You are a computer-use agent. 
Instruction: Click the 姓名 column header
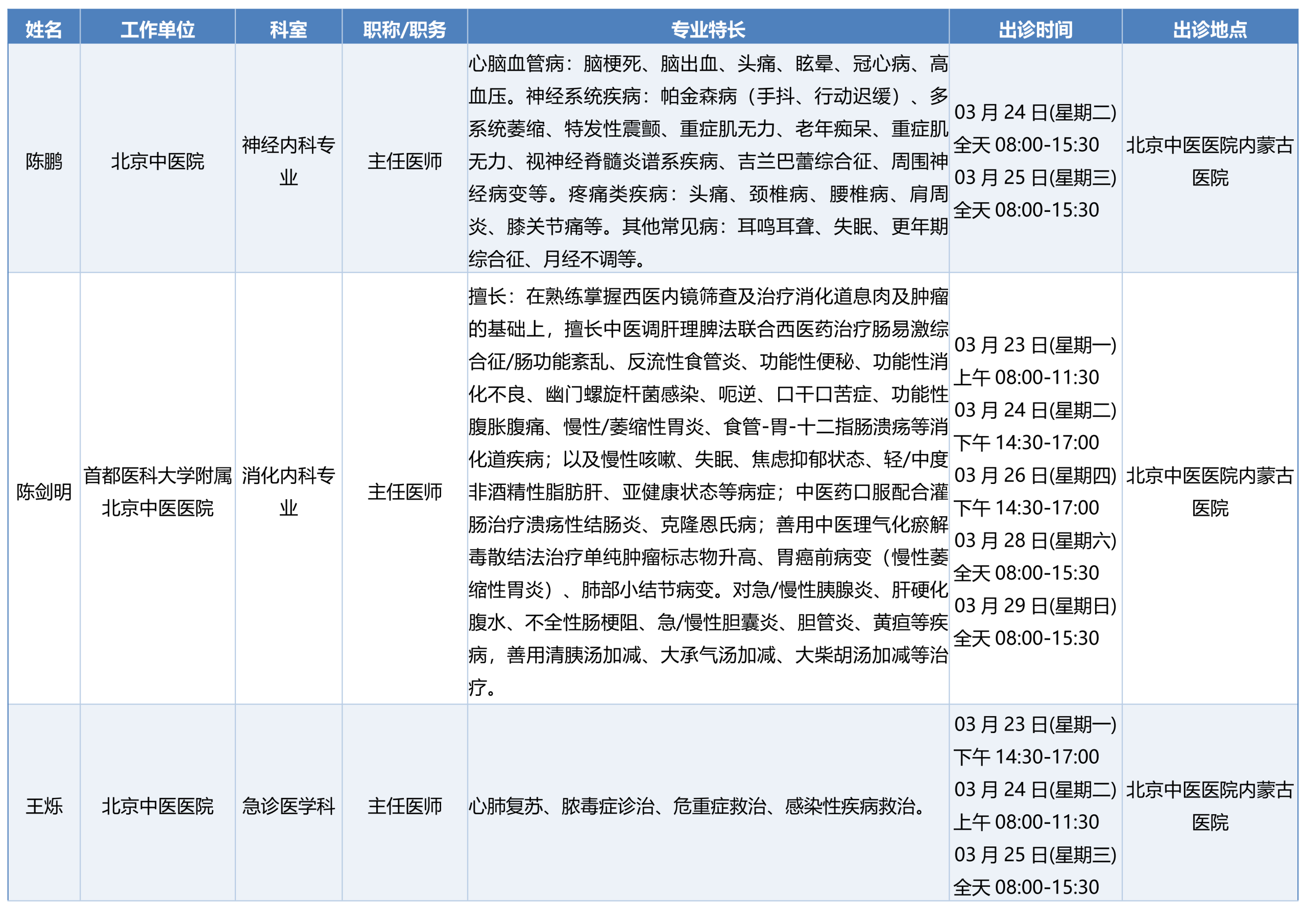coord(44,29)
